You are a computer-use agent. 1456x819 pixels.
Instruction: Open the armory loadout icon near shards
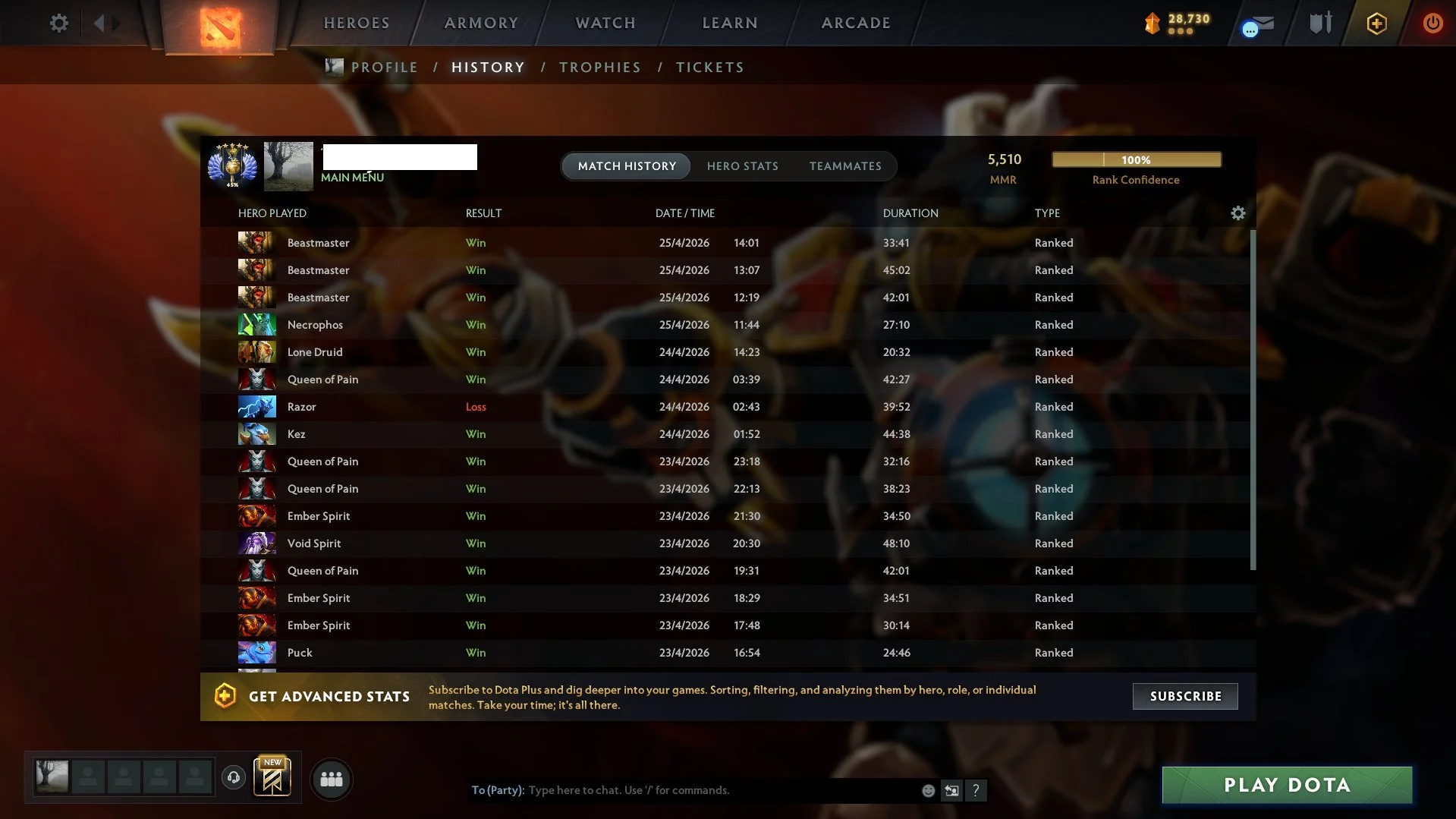(1321, 23)
